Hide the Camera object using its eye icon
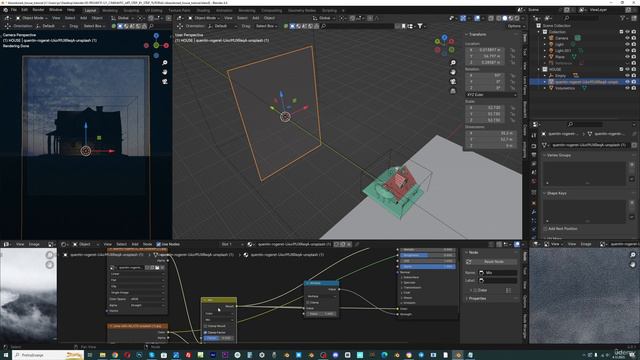 [627, 38]
